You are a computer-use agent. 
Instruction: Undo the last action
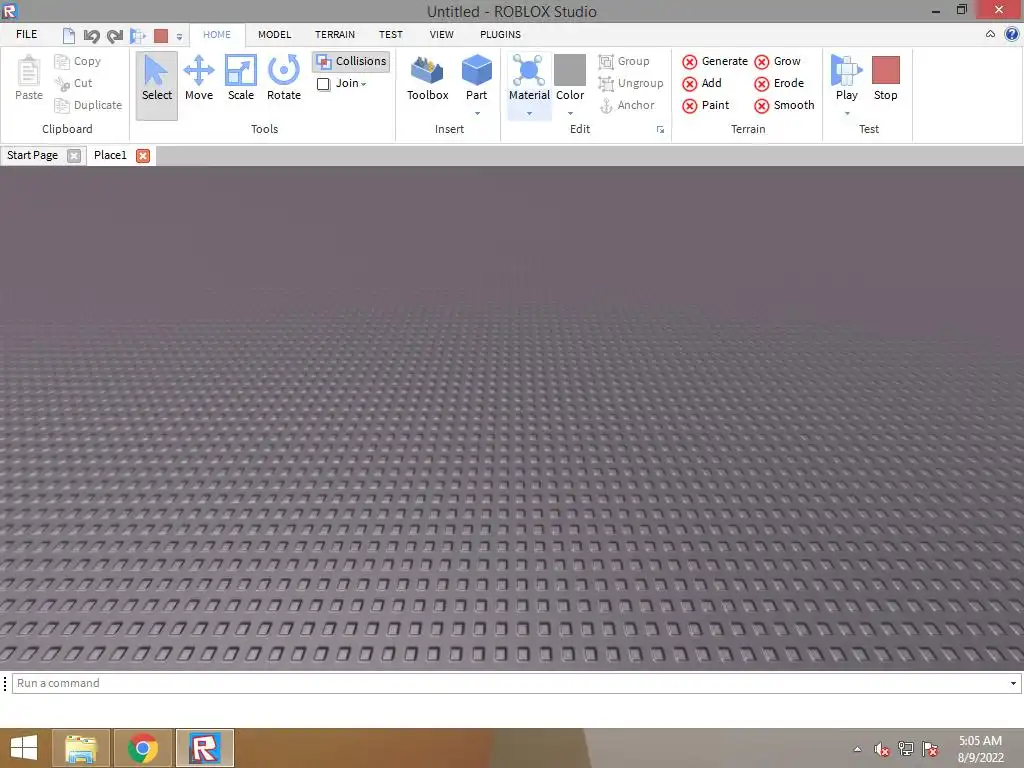pyautogui.click(x=91, y=35)
